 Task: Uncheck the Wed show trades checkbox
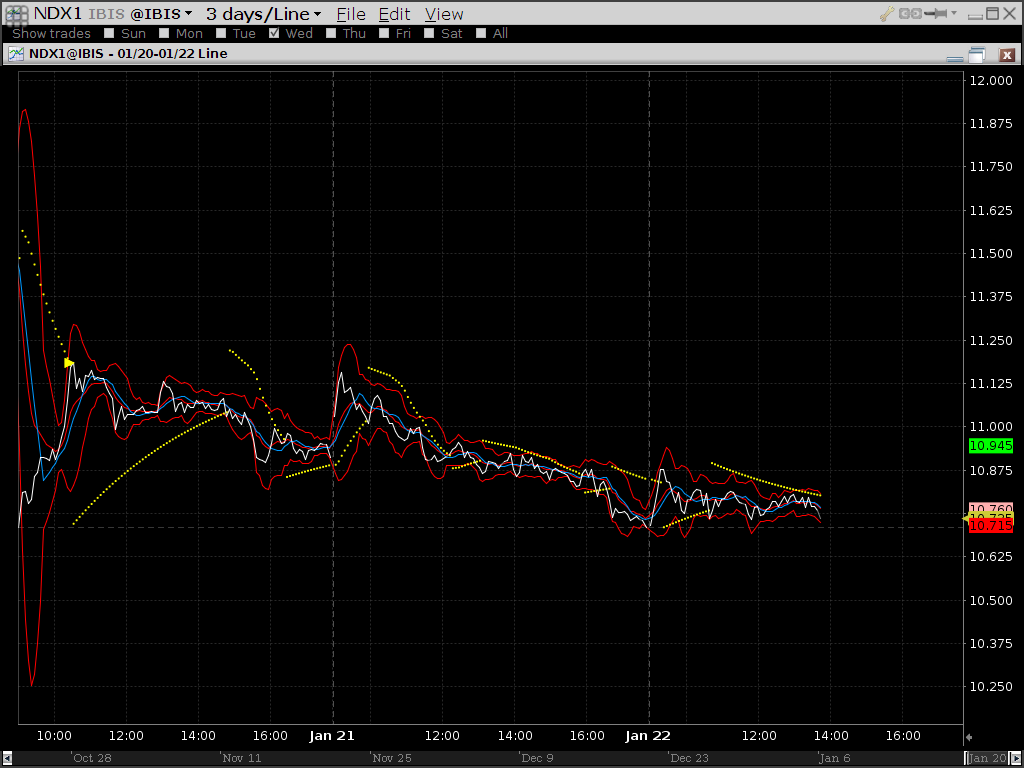274,33
